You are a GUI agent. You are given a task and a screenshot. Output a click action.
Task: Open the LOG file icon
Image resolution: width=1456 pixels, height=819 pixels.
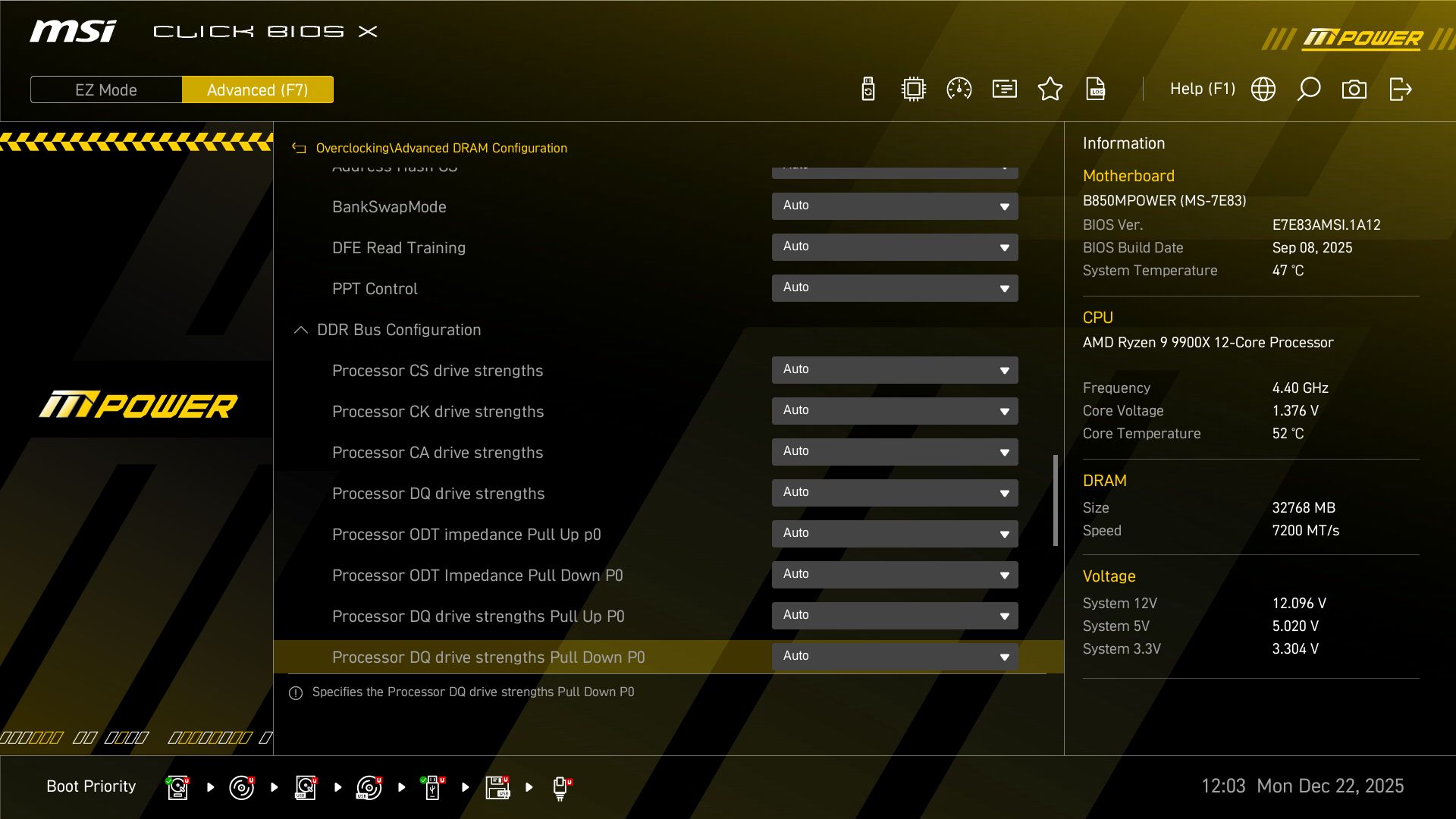[x=1096, y=89]
